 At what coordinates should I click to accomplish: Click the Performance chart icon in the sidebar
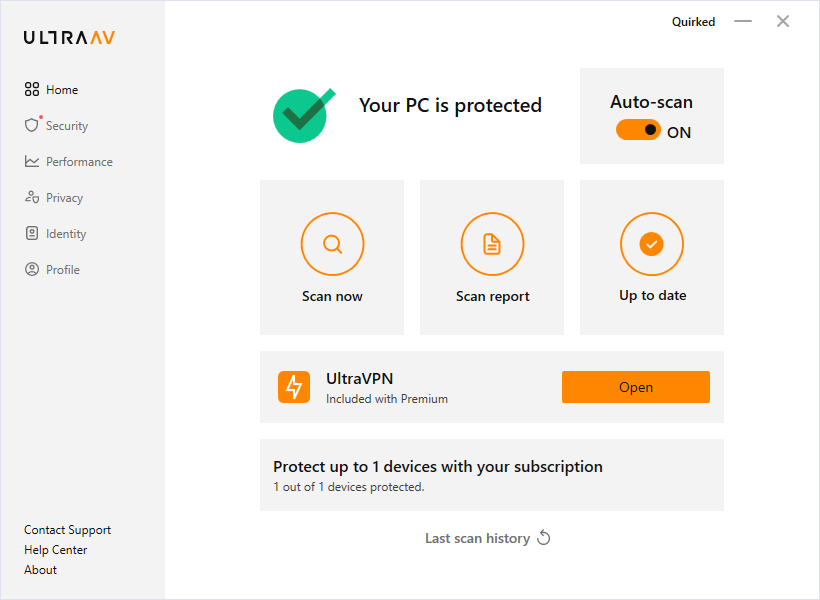(x=32, y=162)
